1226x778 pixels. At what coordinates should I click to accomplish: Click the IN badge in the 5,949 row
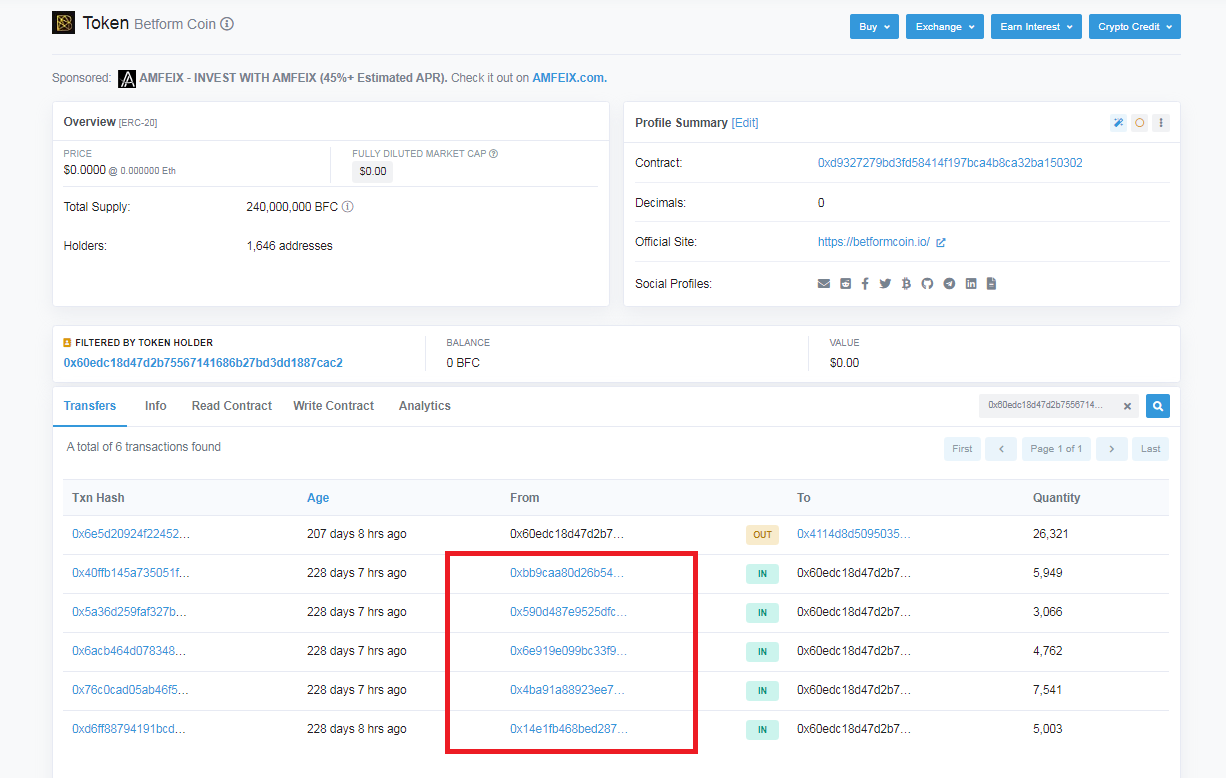pyautogui.click(x=762, y=574)
